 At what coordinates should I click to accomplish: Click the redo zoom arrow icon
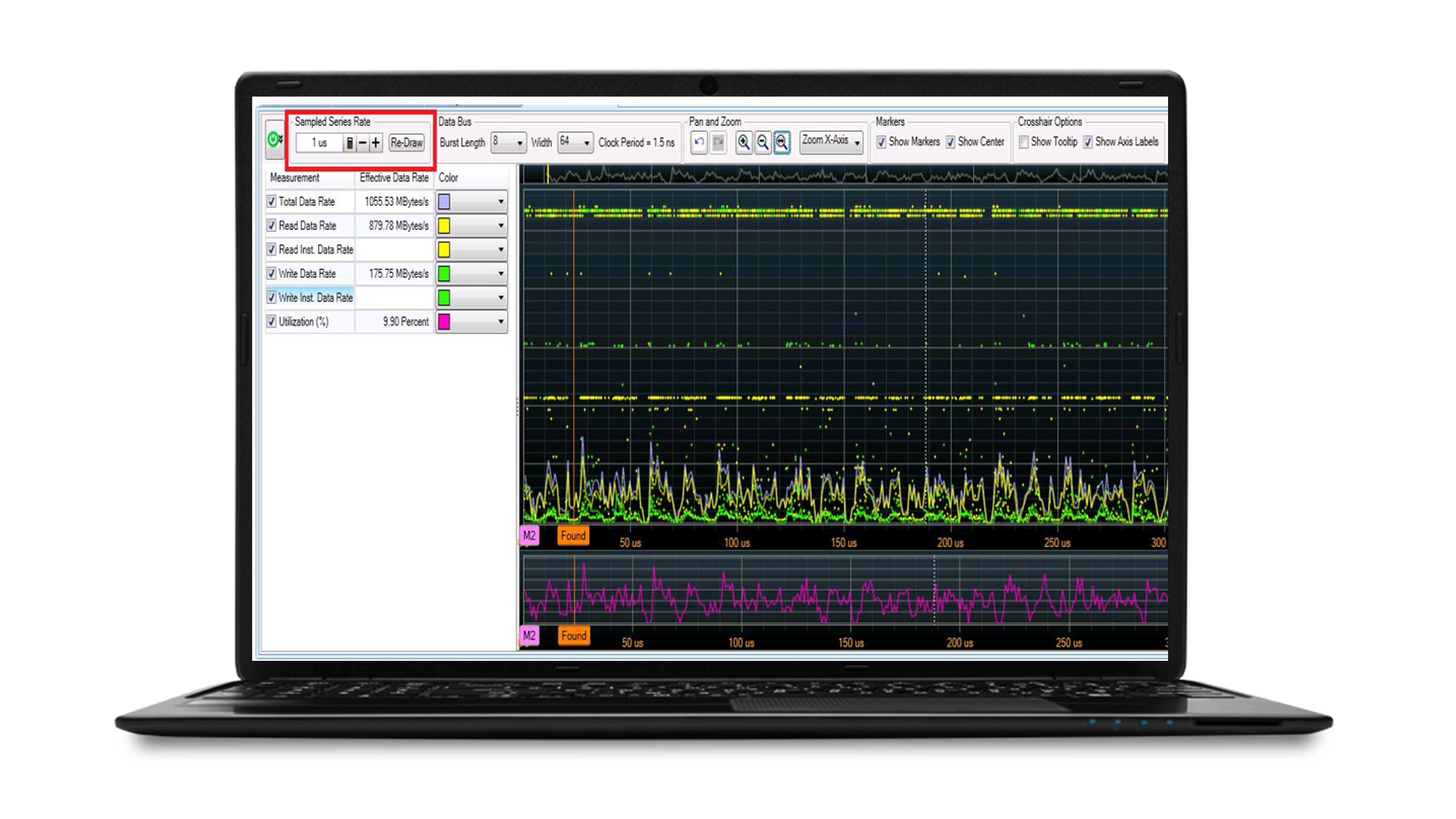718,142
